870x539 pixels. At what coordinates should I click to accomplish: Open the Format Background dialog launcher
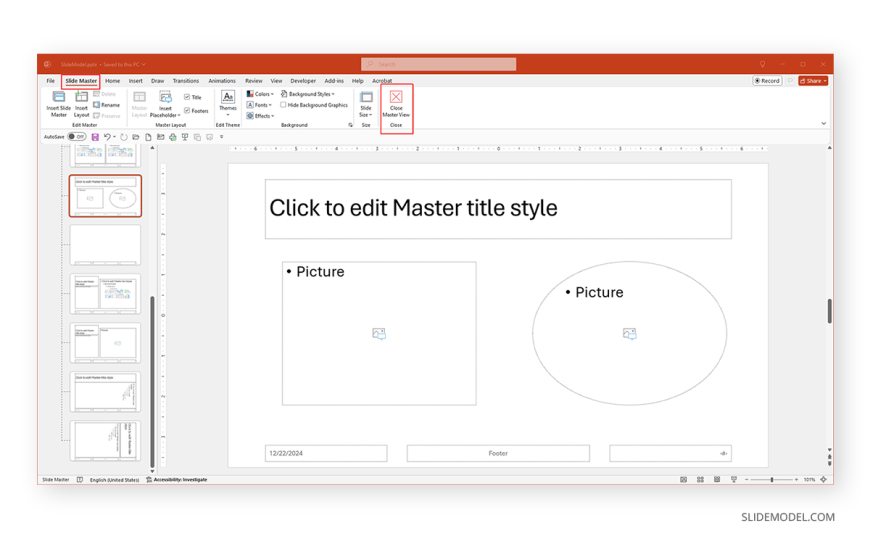tap(350, 125)
